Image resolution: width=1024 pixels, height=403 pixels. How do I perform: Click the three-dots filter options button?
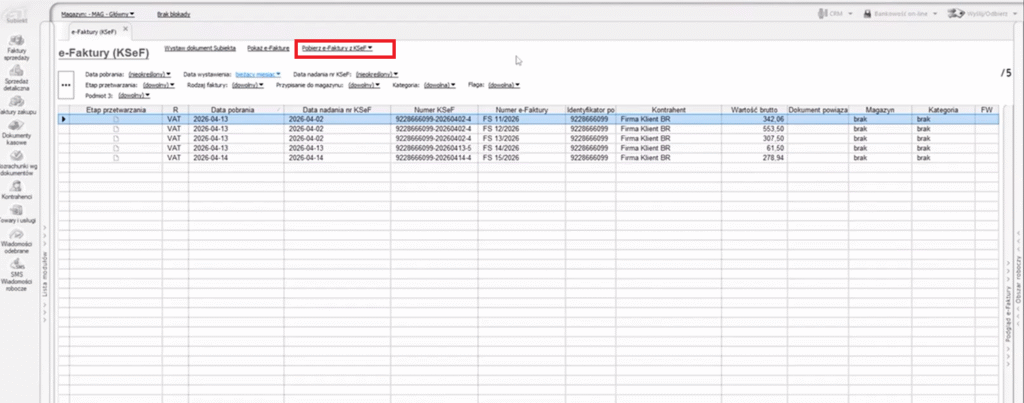point(68,86)
